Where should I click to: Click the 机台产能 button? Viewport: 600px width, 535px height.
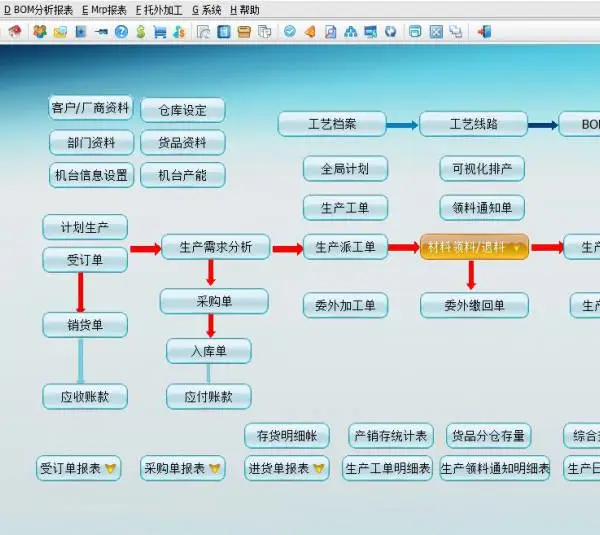tap(183, 175)
